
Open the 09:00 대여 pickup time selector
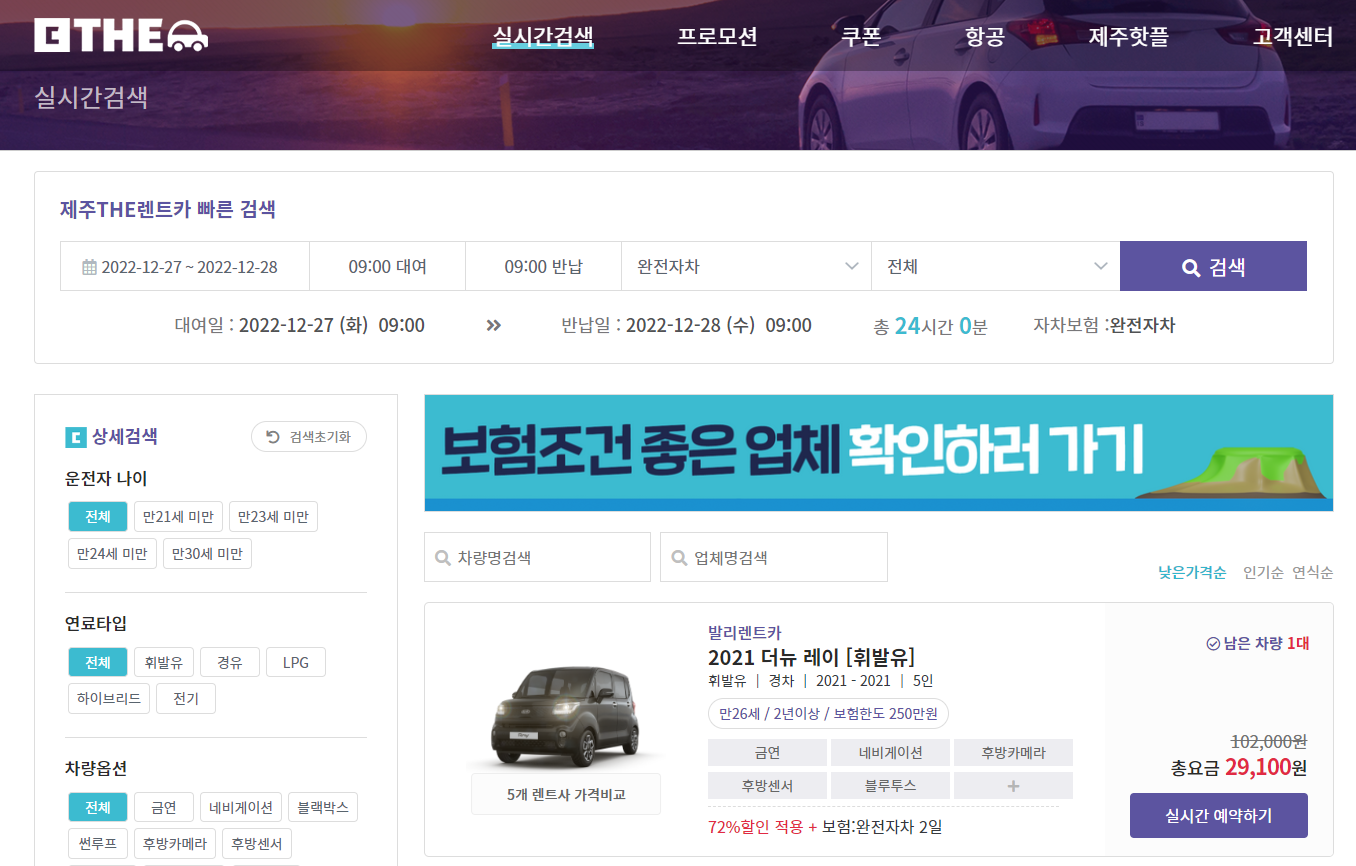pyautogui.click(x=388, y=266)
